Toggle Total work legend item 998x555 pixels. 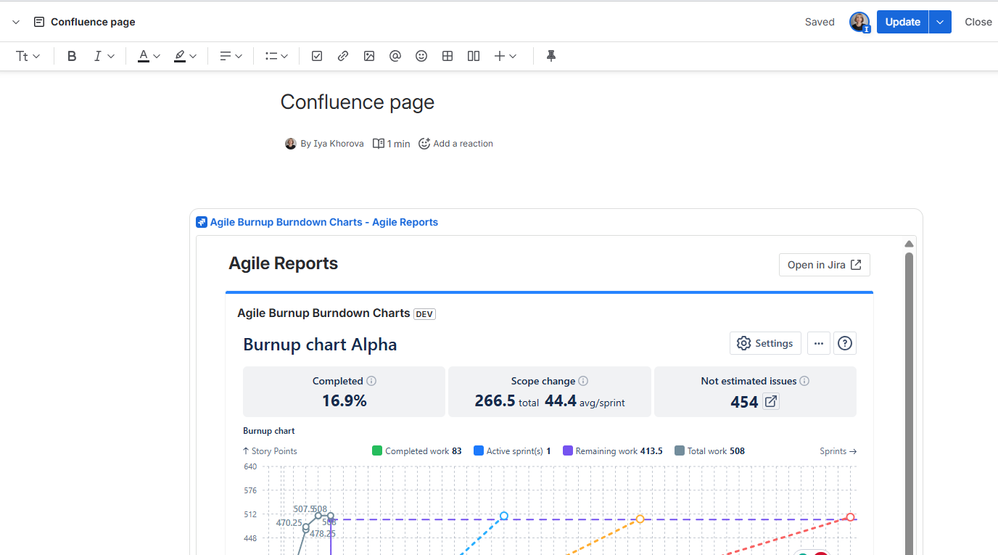710,451
